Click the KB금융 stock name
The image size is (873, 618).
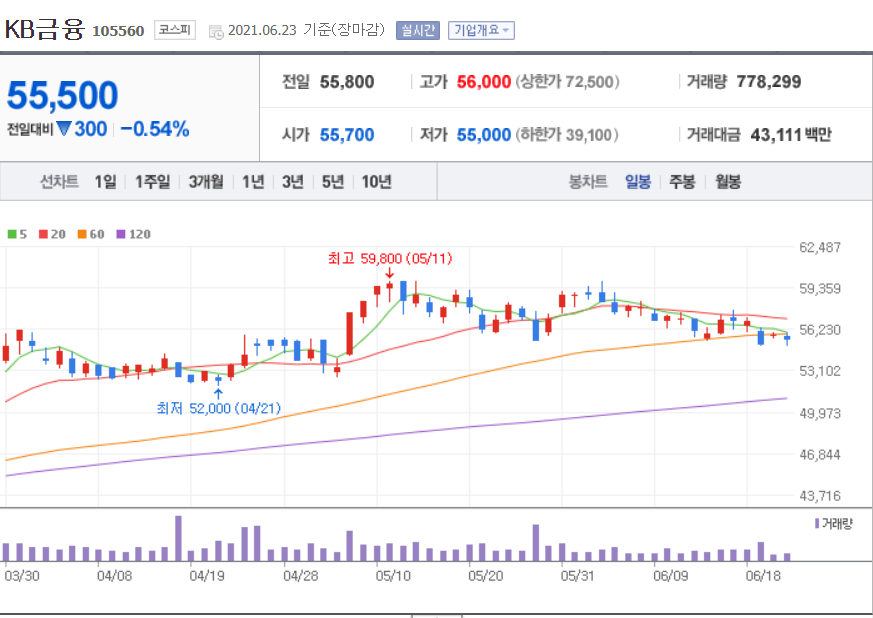[x=45, y=29]
